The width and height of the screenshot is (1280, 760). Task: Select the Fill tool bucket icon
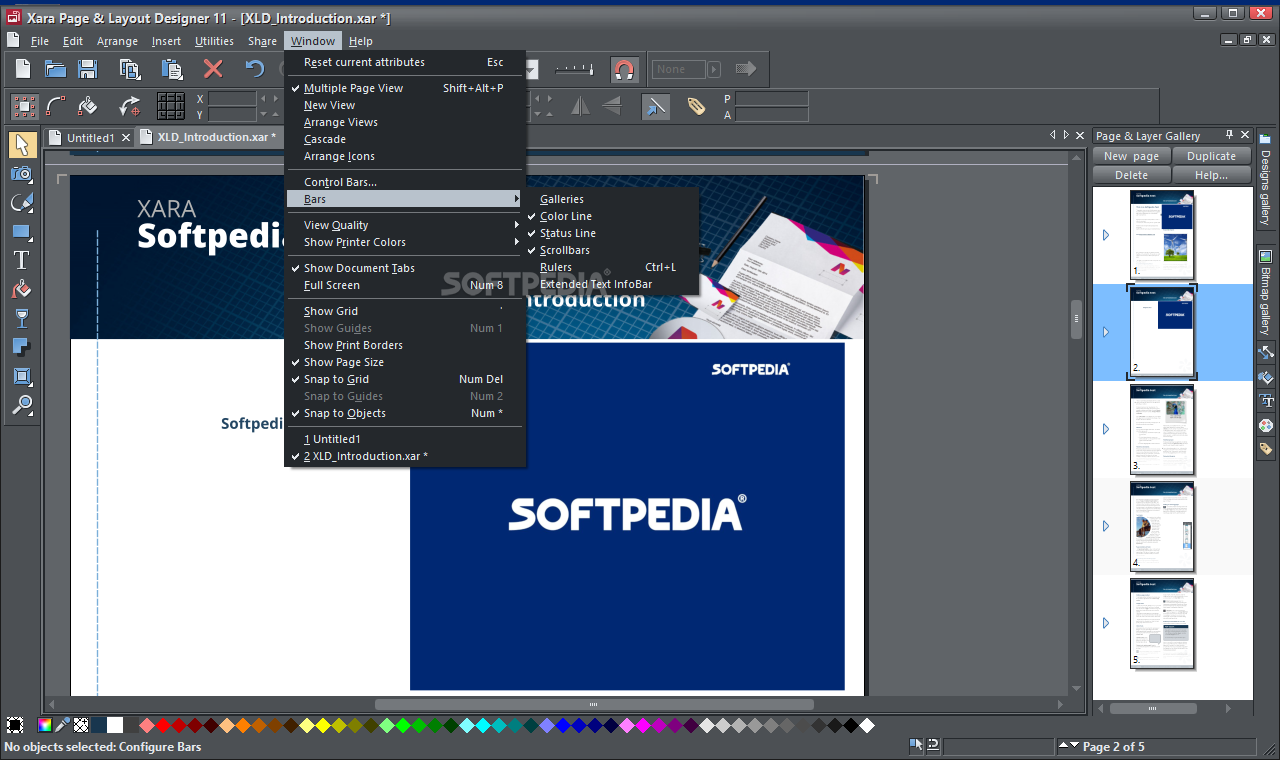[x=21, y=289]
